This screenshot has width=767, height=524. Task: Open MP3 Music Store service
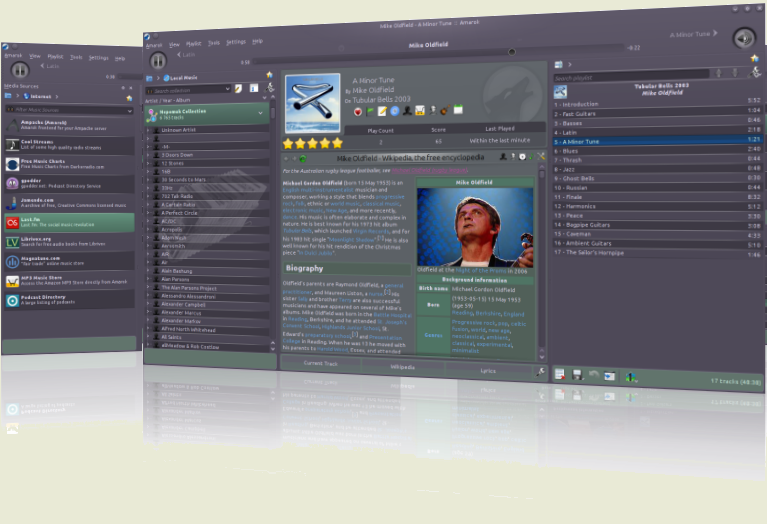tap(69, 280)
